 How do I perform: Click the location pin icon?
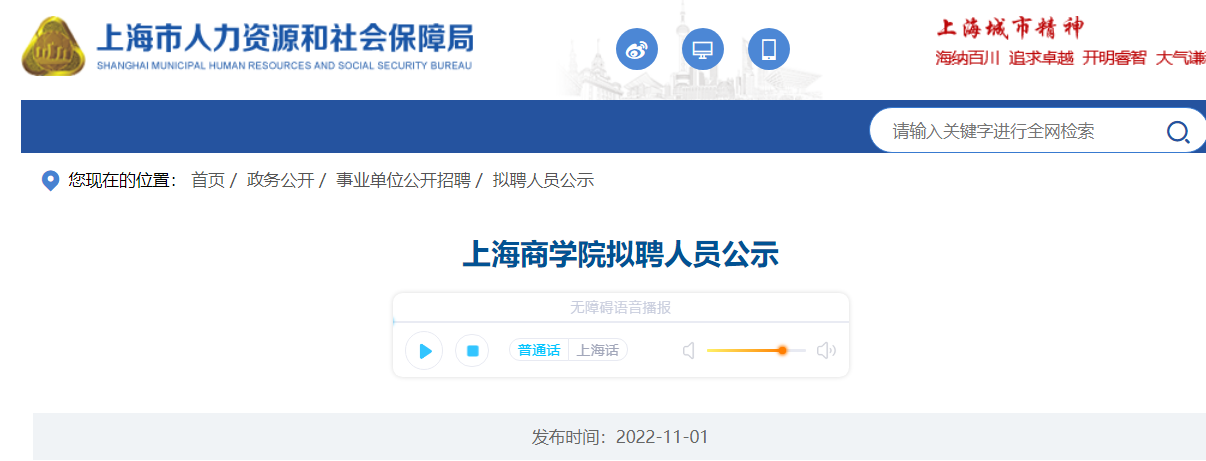coord(50,181)
